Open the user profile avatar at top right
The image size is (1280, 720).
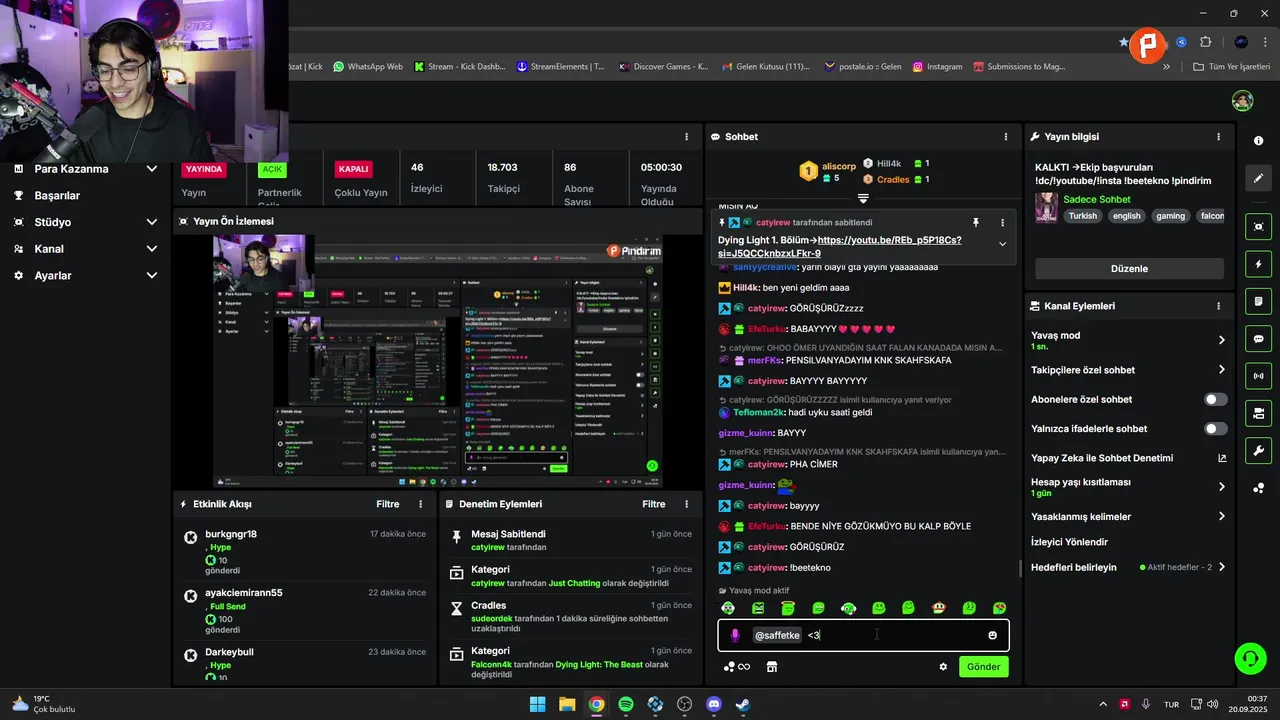tap(1242, 101)
